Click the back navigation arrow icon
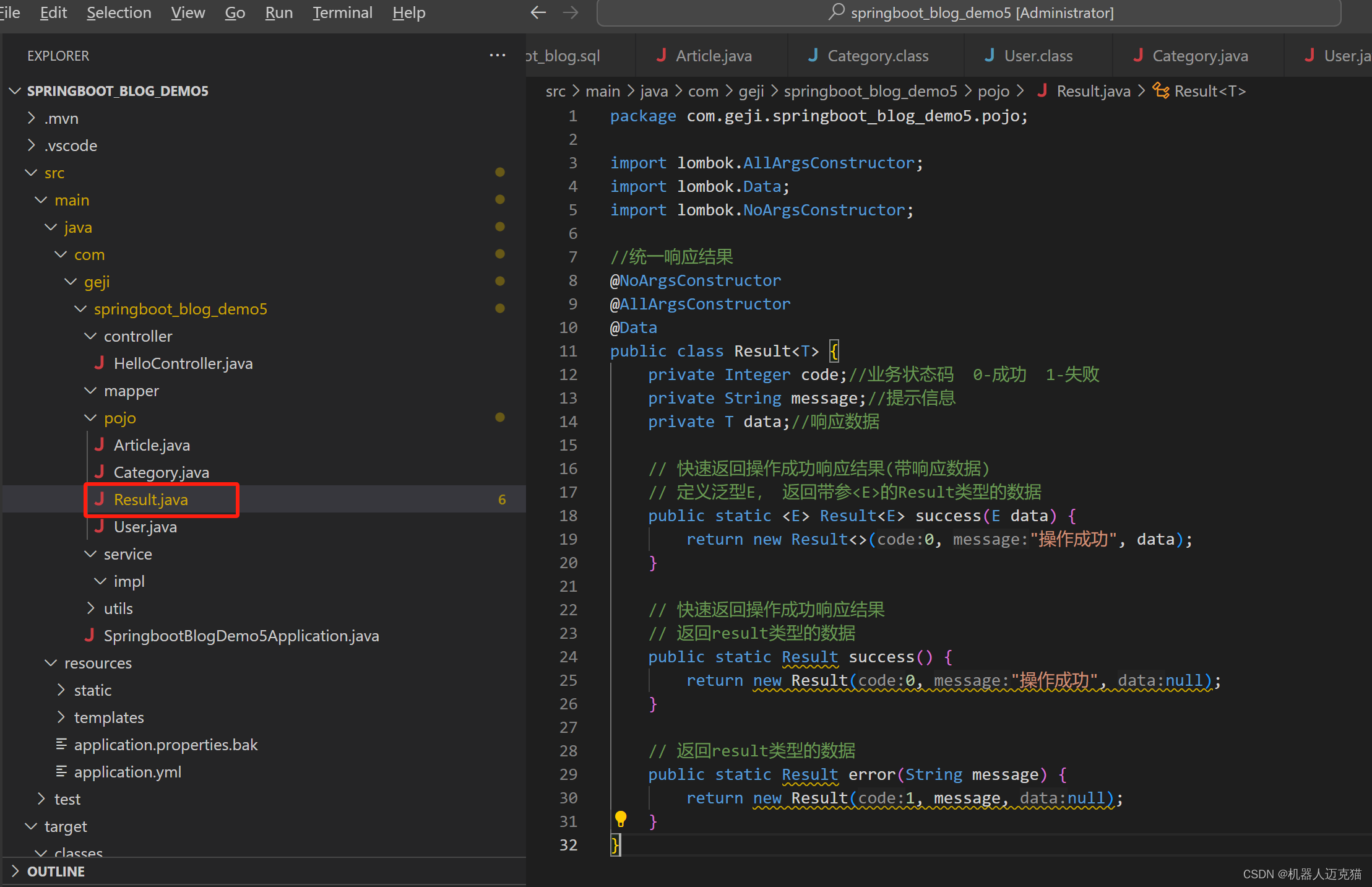Image resolution: width=1372 pixels, height=887 pixels. 538,12
